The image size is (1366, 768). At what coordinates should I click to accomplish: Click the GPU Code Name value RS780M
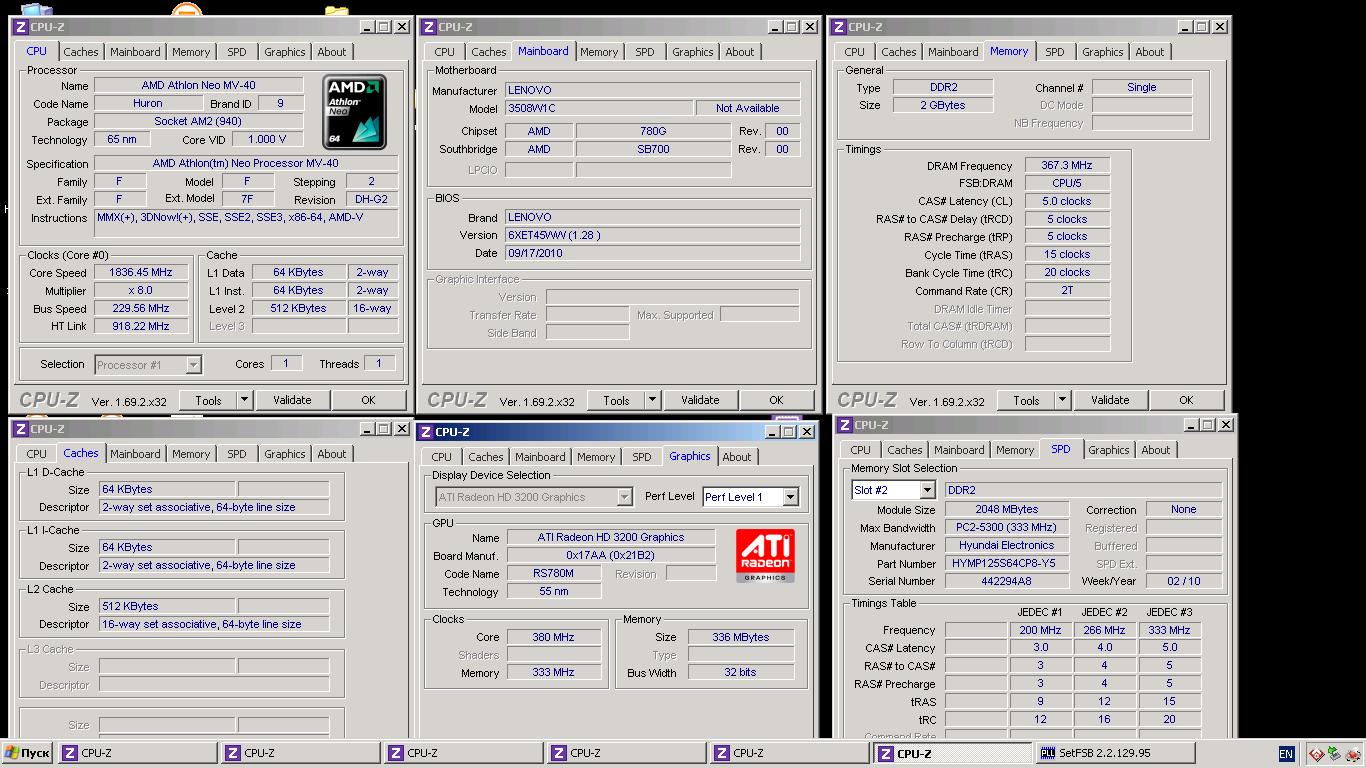[554, 574]
